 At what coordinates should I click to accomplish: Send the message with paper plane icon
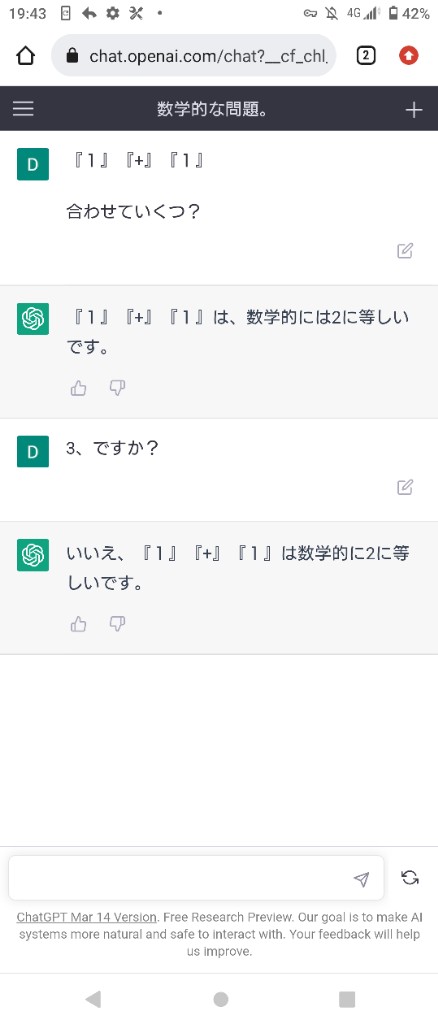(x=361, y=879)
